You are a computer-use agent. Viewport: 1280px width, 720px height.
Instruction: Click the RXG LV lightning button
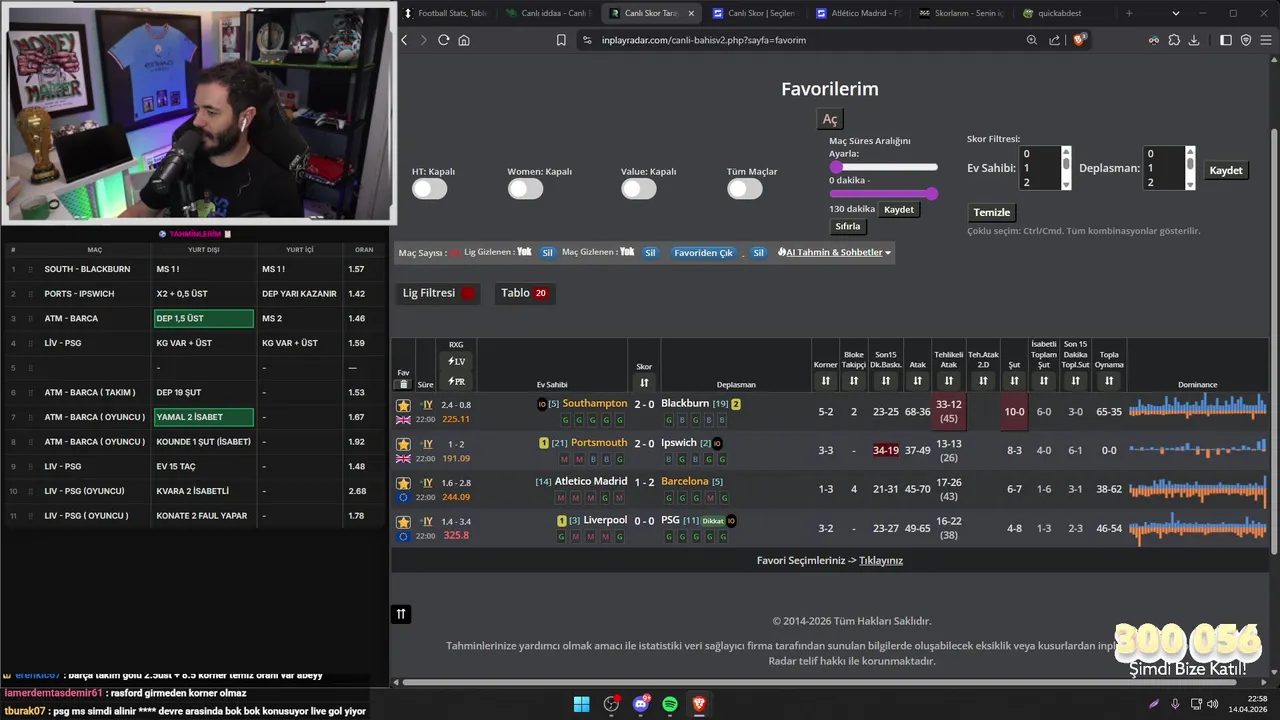(x=456, y=361)
